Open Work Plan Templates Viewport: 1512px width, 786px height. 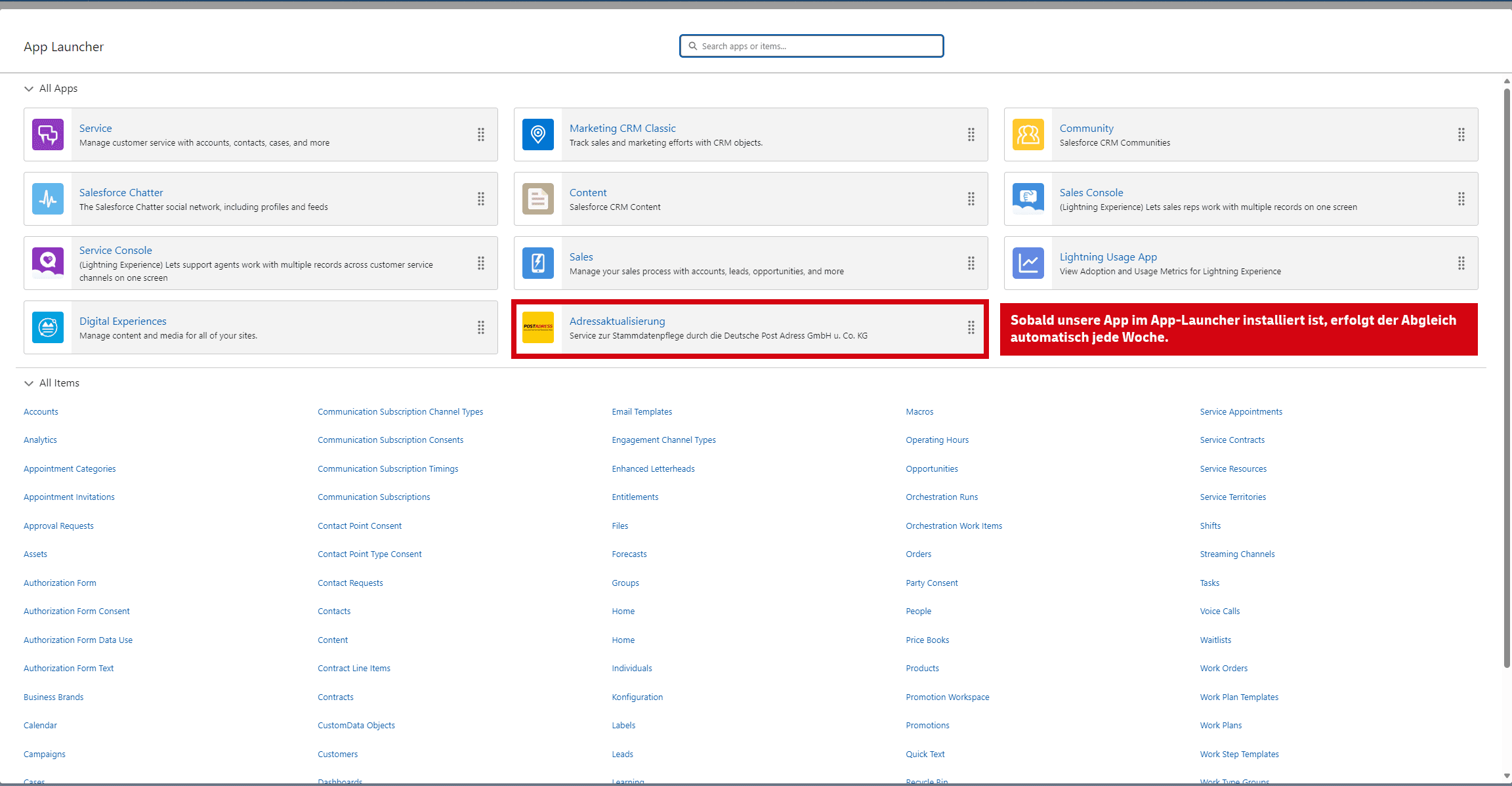click(x=1239, y=697)
